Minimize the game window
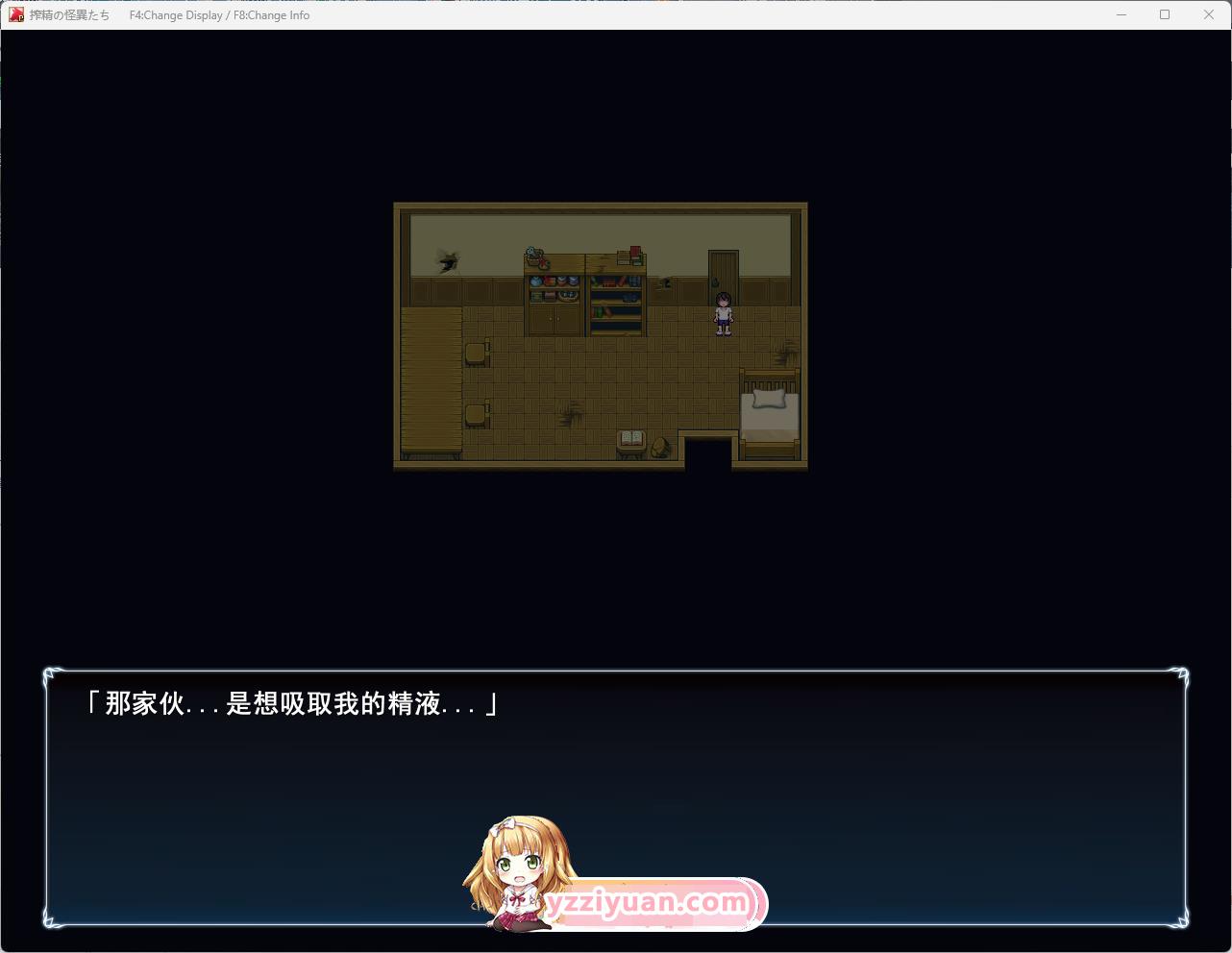 1121,14
